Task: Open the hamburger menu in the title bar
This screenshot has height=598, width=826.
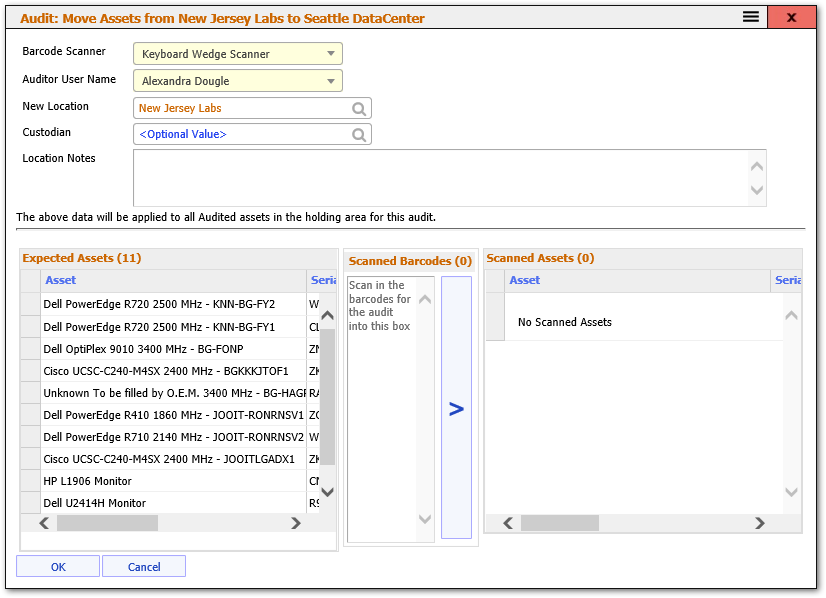Action: (x=751, y=17)
